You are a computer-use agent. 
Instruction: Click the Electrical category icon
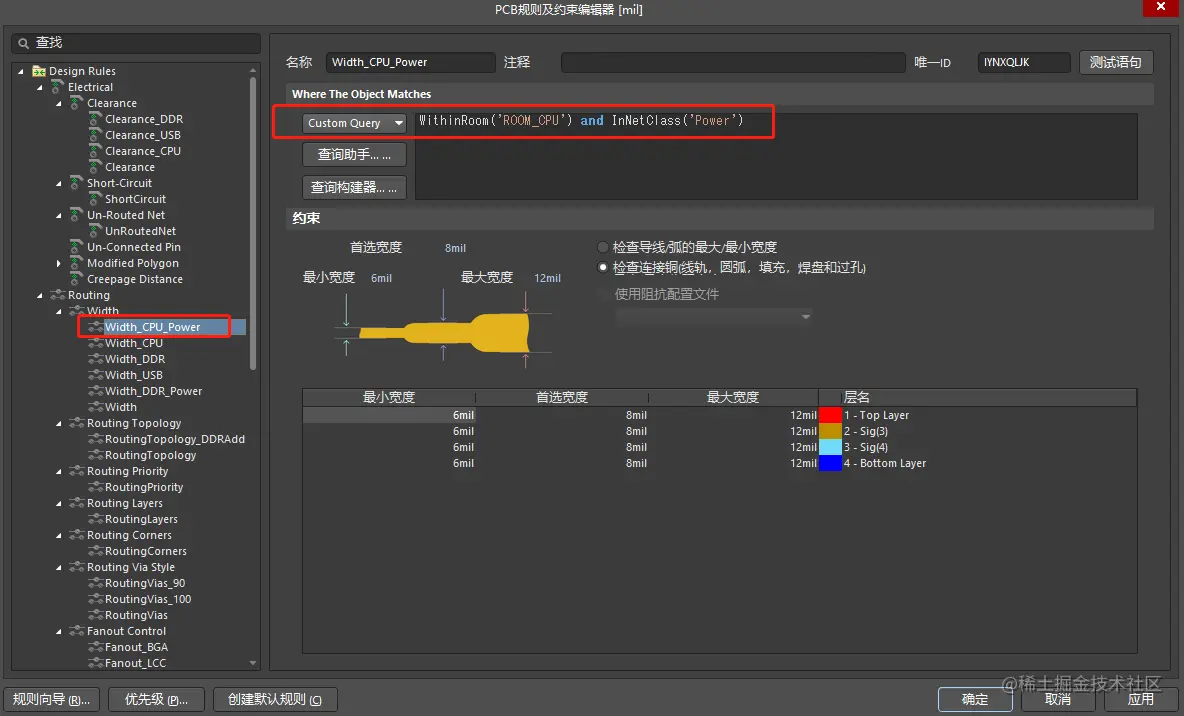[57, 87]
